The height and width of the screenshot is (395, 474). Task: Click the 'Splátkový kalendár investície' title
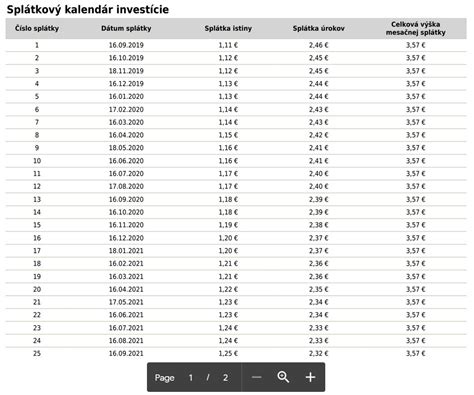click(88, 9)
